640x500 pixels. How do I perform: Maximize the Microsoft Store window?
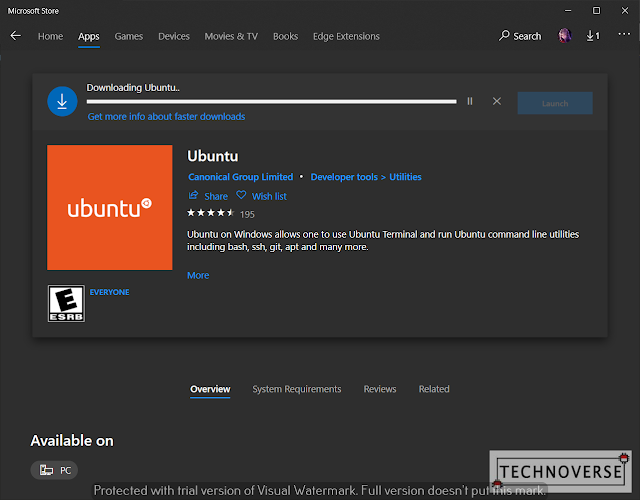click(596, 11)
